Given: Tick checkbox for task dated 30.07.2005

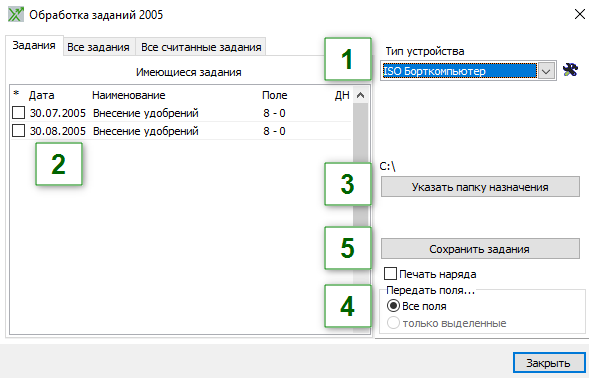Looking at the screenshot, I should [x=18, y=113].
